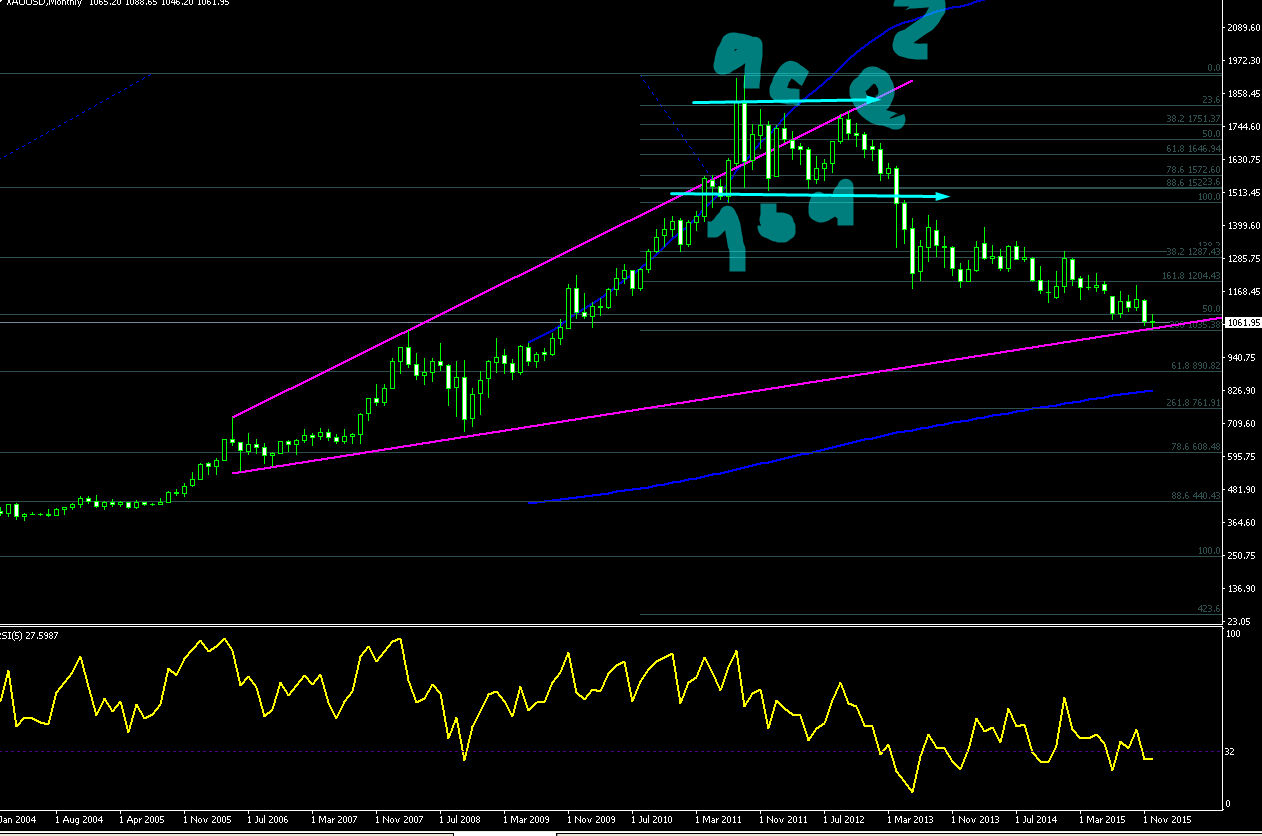Click the 1 Nov 2009 date label

(592, 819)
